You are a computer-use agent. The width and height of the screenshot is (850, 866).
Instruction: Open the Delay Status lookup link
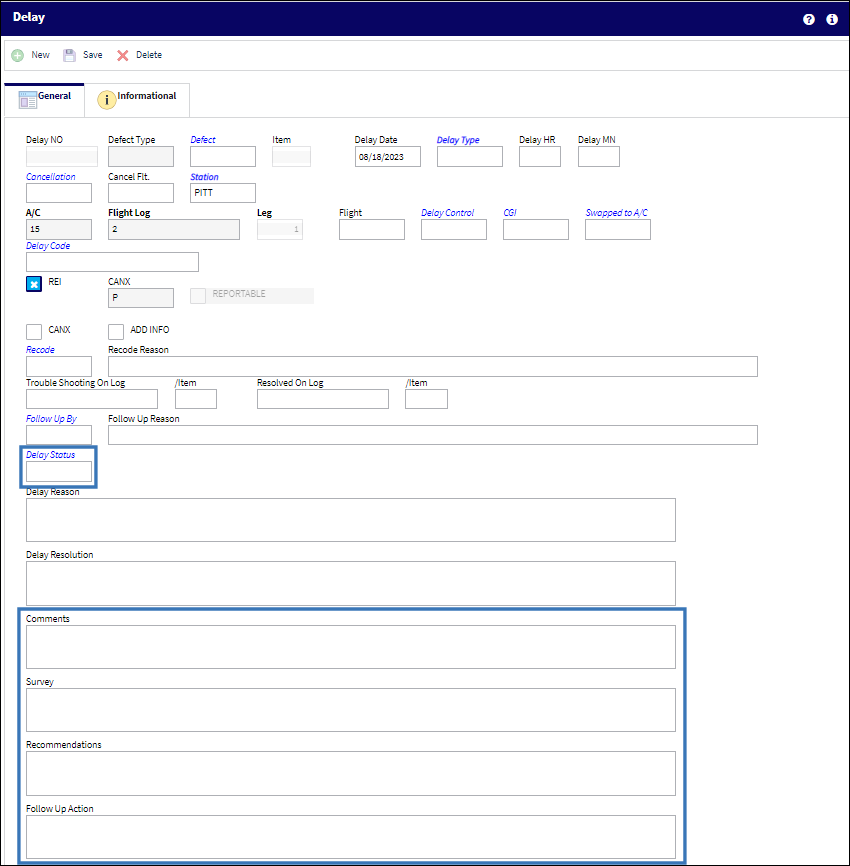point(50,455)
